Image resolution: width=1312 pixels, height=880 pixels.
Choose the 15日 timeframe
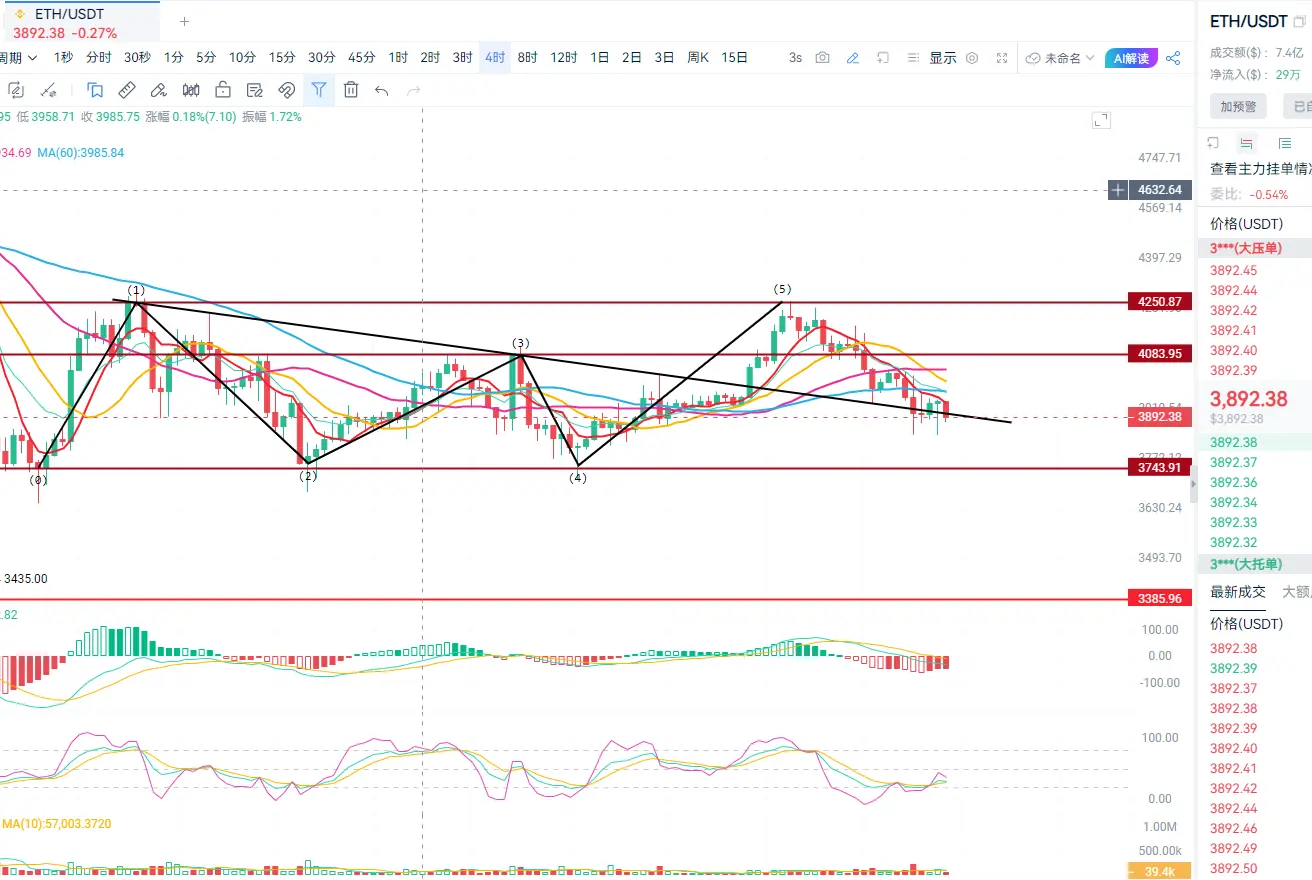tap(735, 58)
